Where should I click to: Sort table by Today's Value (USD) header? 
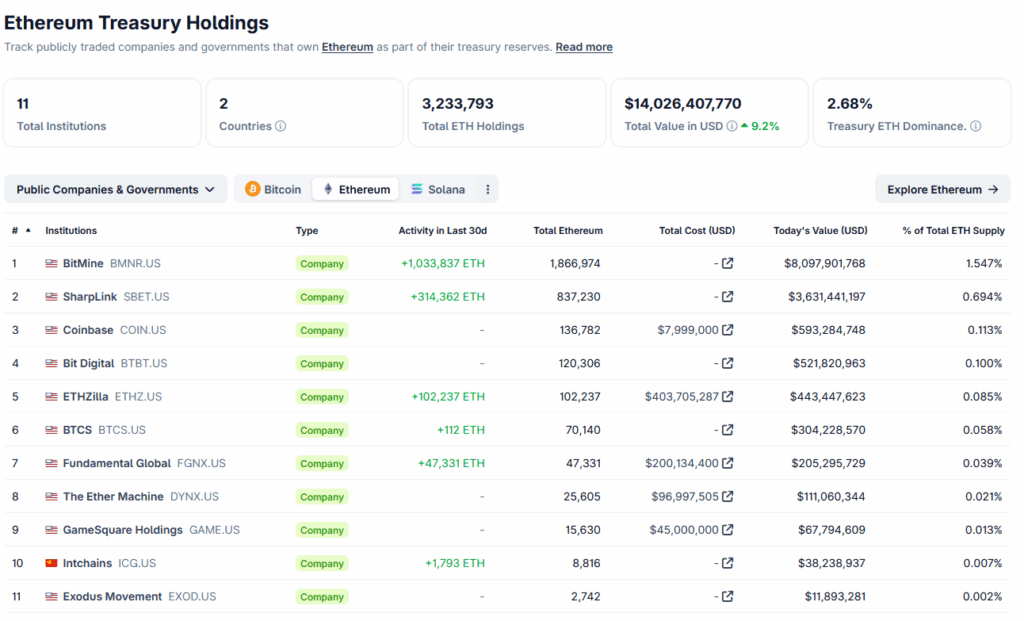click(820, 231)
